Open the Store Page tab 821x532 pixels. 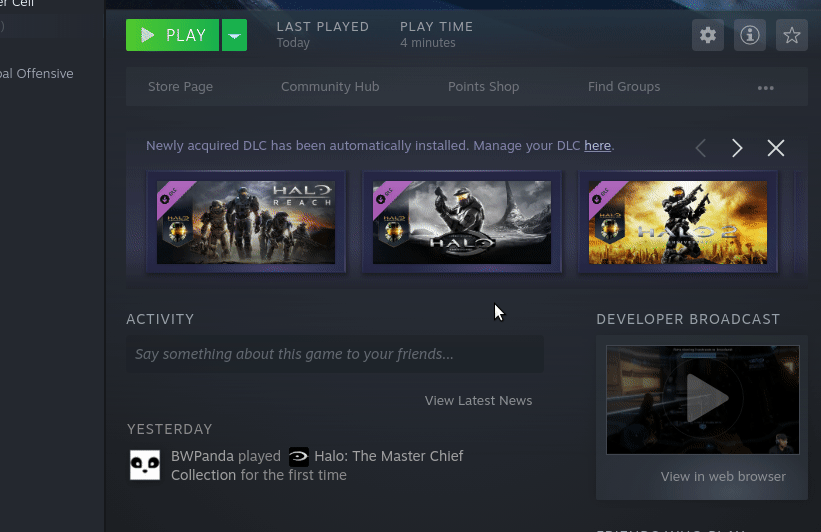point(180,86)
